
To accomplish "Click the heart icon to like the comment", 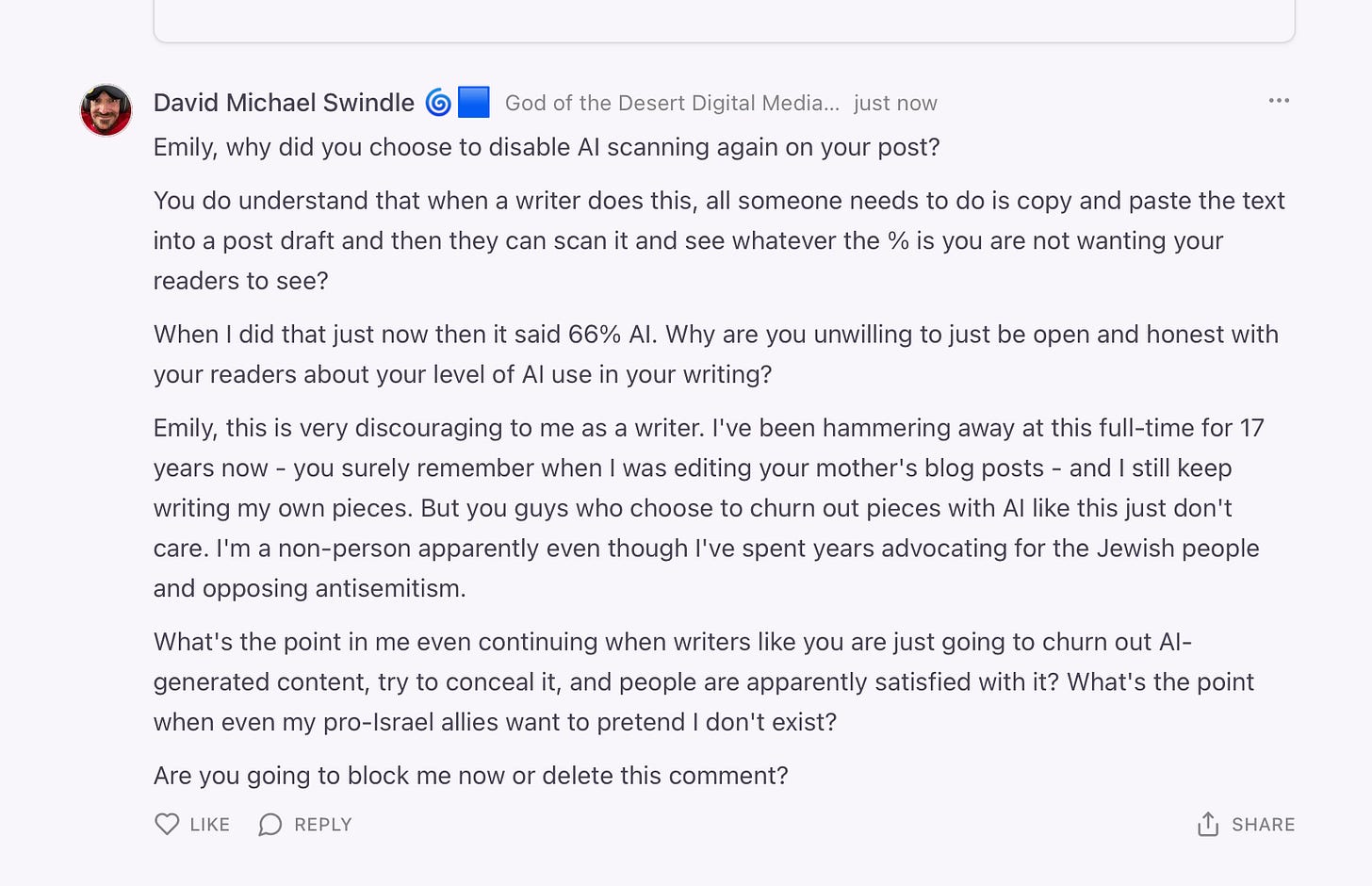I will point(167,825).
